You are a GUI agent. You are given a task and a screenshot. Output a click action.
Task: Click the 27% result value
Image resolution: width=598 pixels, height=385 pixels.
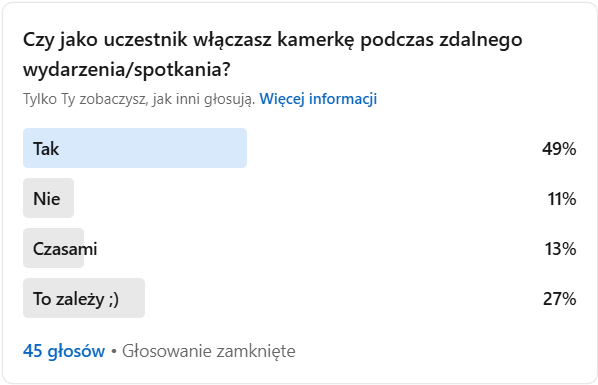point(559,299)
